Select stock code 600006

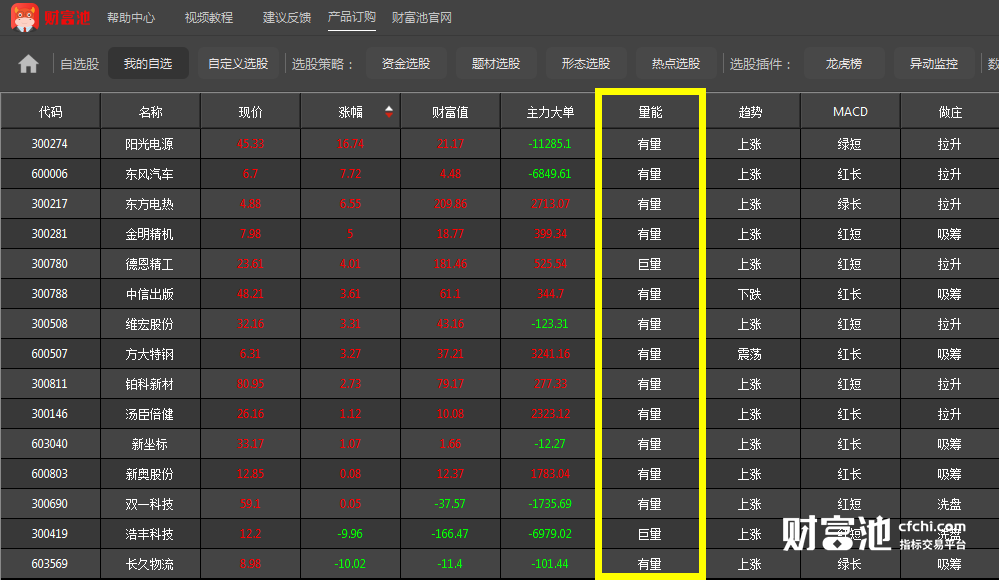50,174
